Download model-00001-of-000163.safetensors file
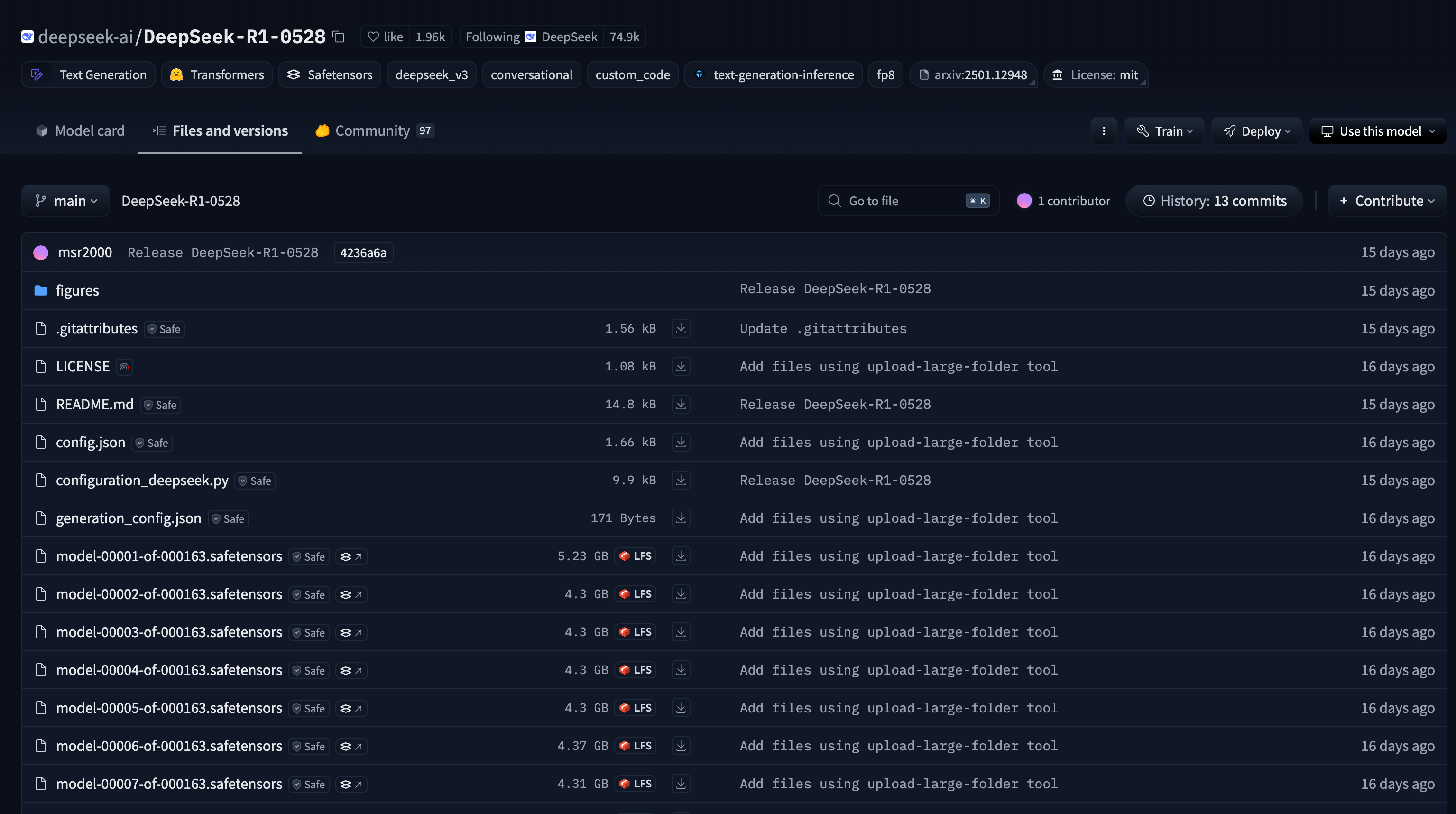 (x=681, y=556)
